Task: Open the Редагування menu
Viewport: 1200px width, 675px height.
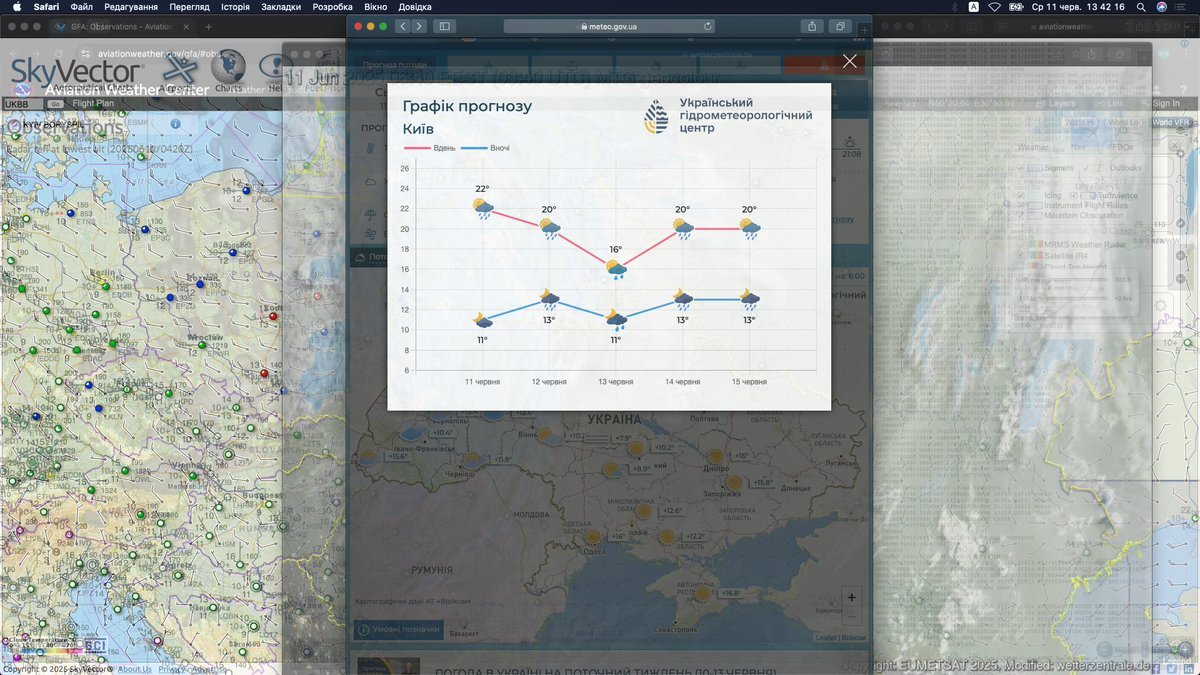Action: (x=131, y=7)
